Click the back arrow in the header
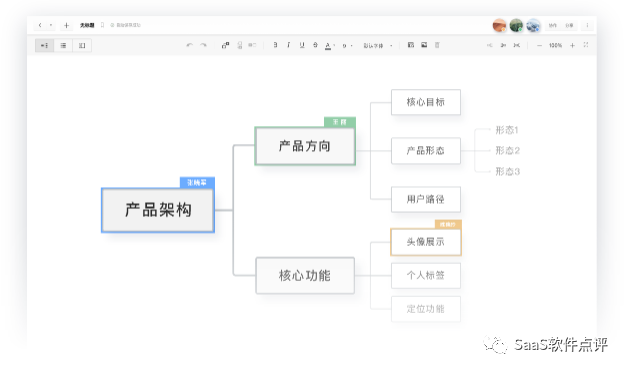Viewport: 627px width, 371px height. (x=40, y=25)
